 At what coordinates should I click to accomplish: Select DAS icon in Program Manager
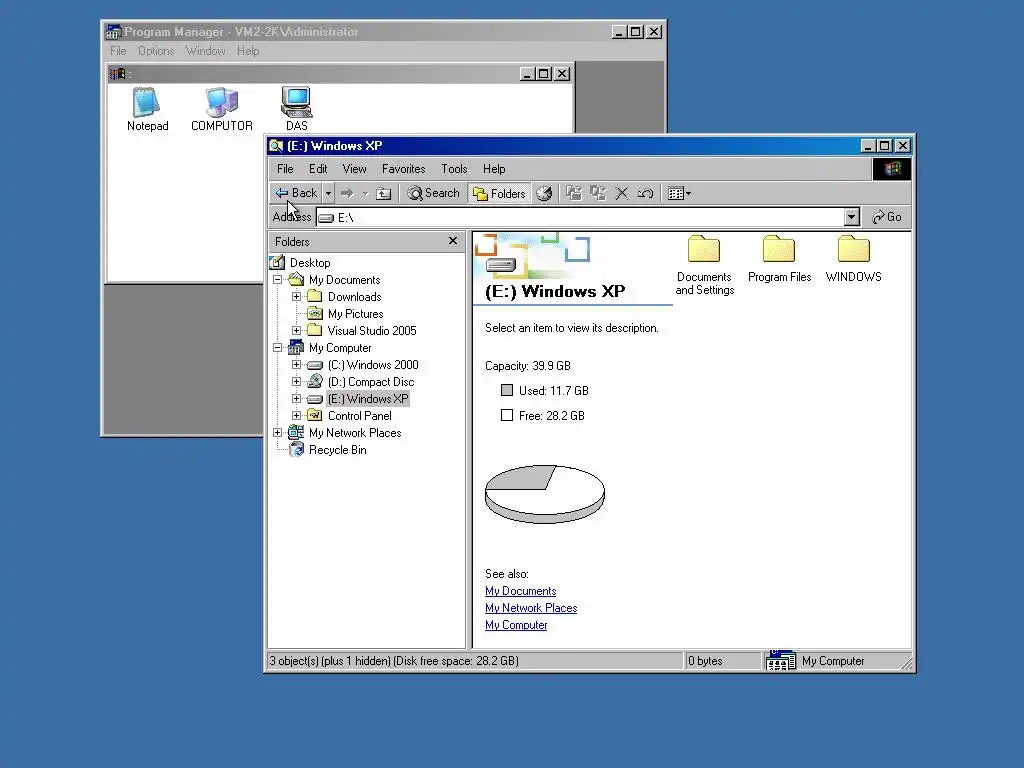click(296, 110)
